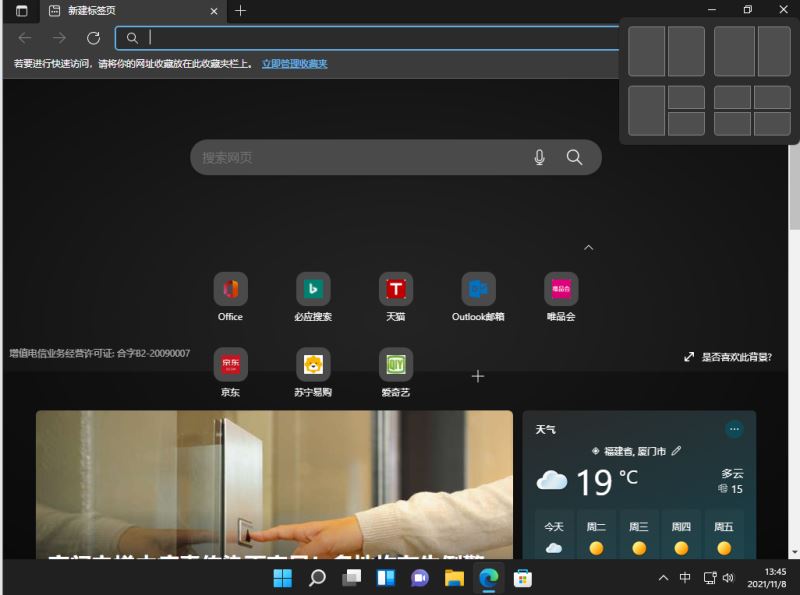Screen dimensions: 800x595
Task: Open the 苏宁易购 quick link
Action: tap(313, 373)
